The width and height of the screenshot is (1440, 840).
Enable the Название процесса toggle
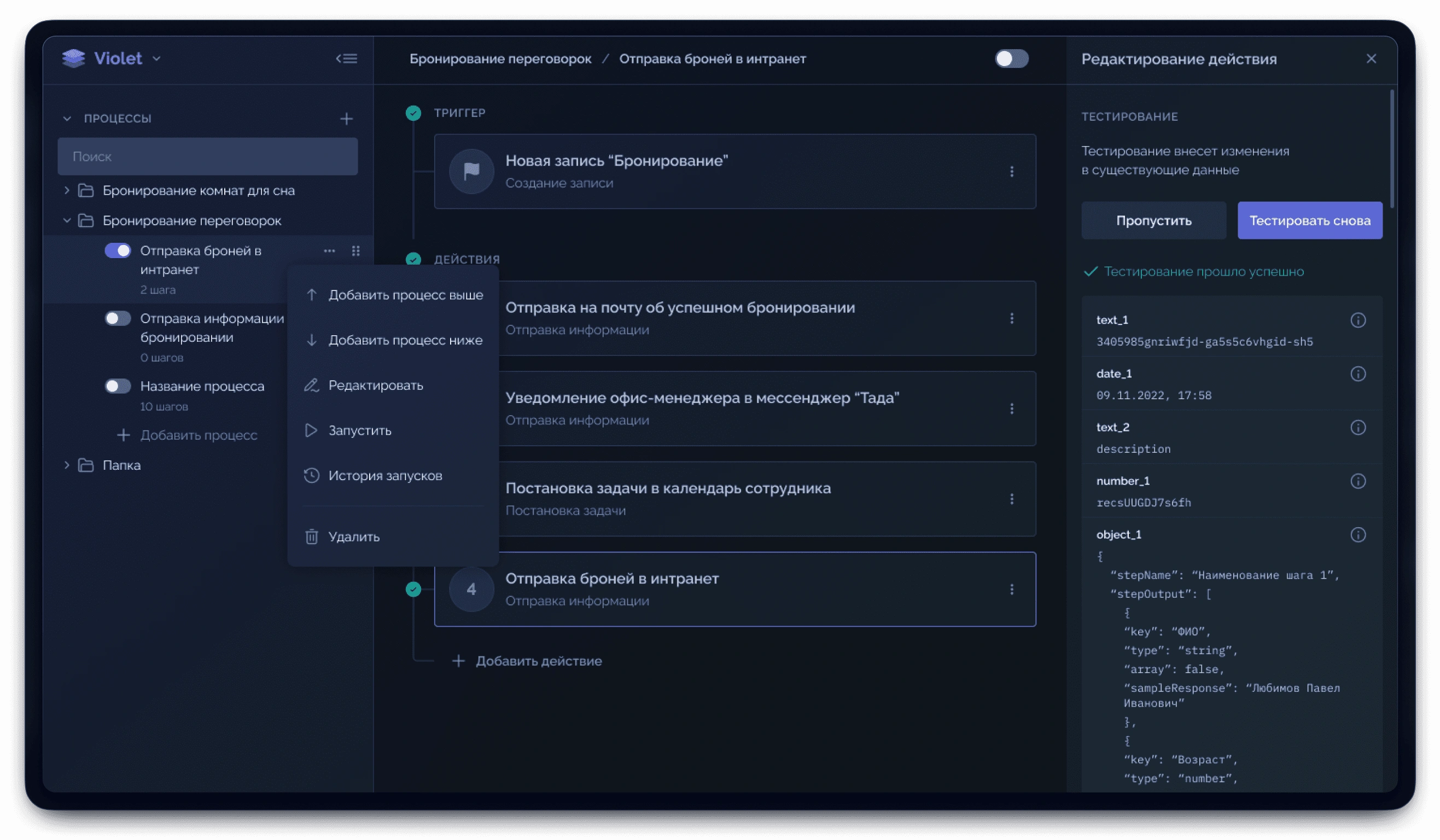[x=118, y=386]
